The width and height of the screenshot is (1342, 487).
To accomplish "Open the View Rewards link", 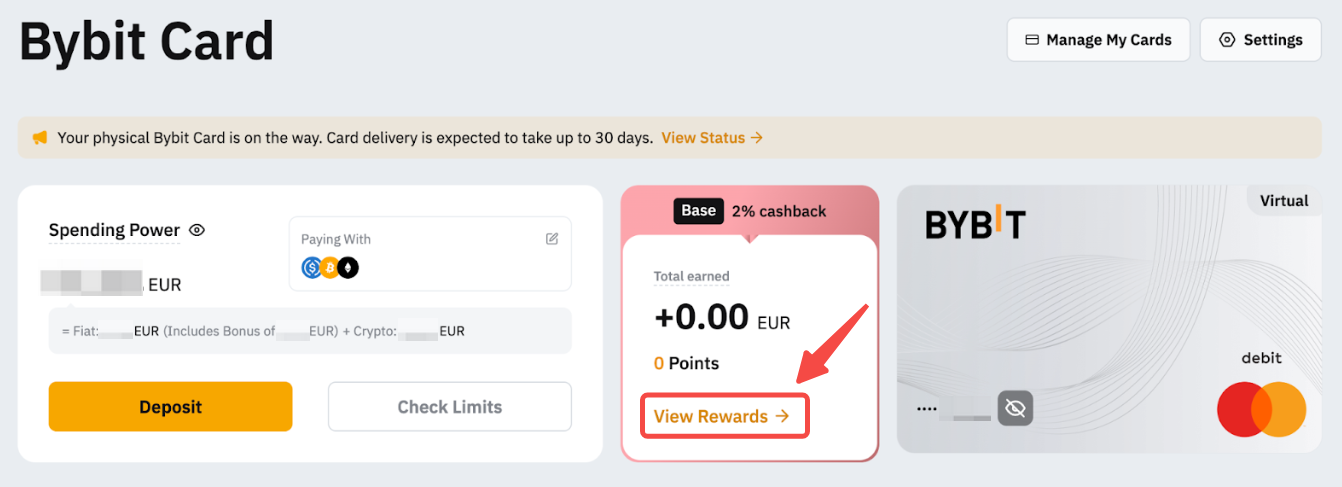I will point(722,416).
